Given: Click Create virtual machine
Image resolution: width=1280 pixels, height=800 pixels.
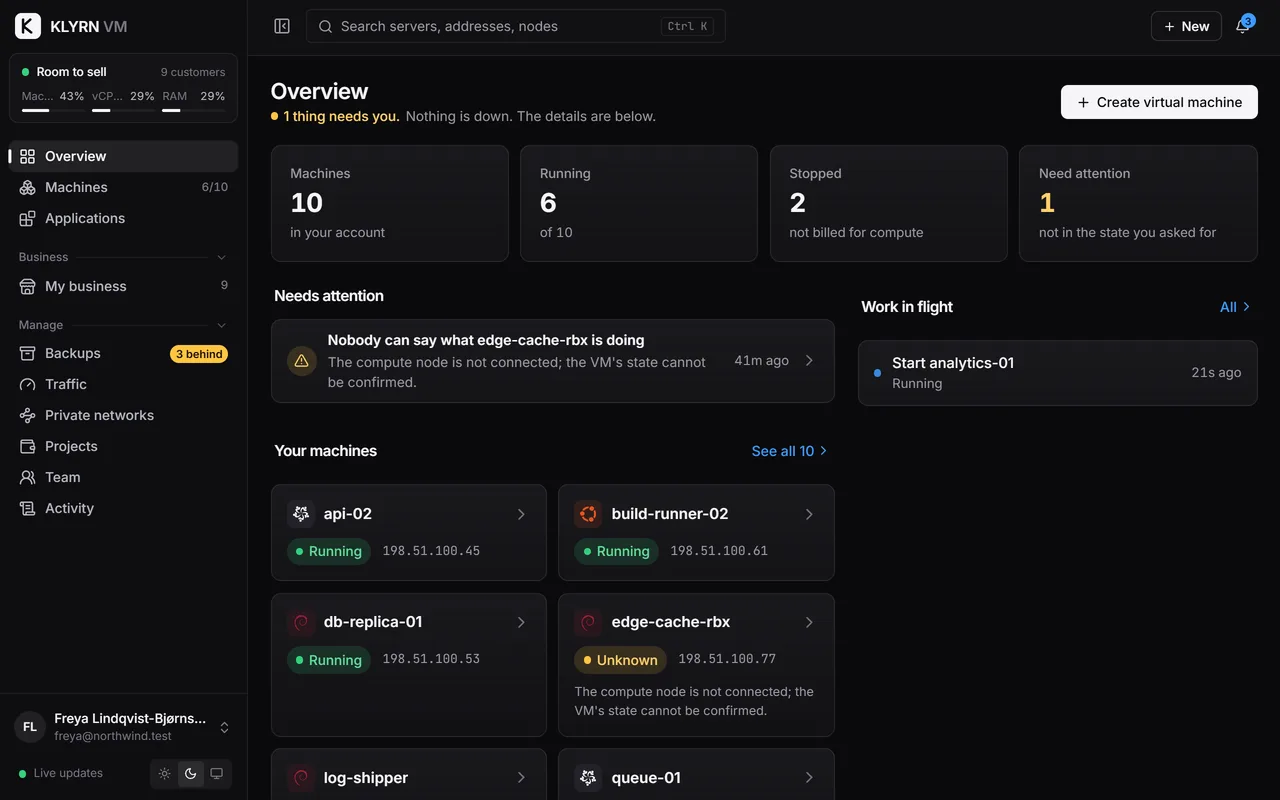Looking at the screenshot, I should coord(1159,102).
